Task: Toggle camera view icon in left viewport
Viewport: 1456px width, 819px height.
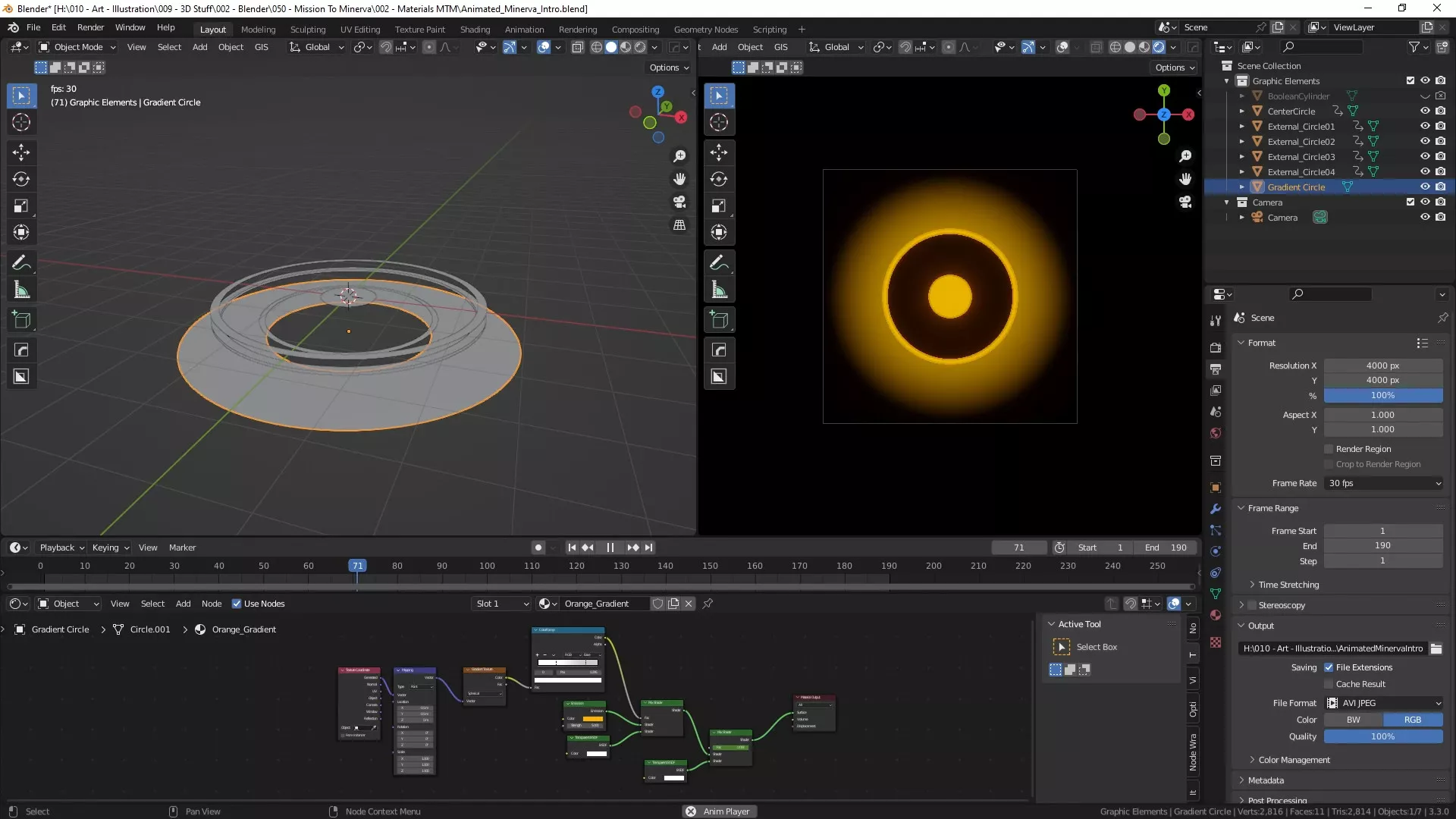Action: click(679, 202)
